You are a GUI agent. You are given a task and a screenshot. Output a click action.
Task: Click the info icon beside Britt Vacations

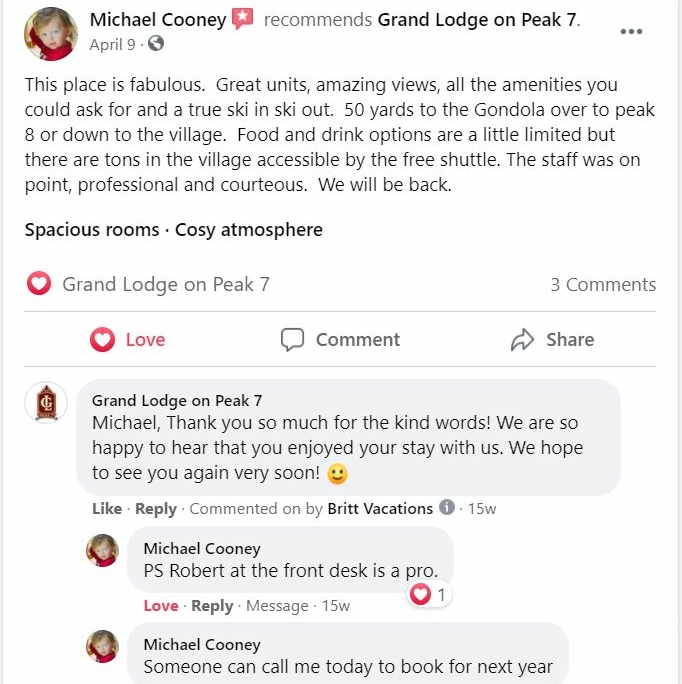(446, 507)
